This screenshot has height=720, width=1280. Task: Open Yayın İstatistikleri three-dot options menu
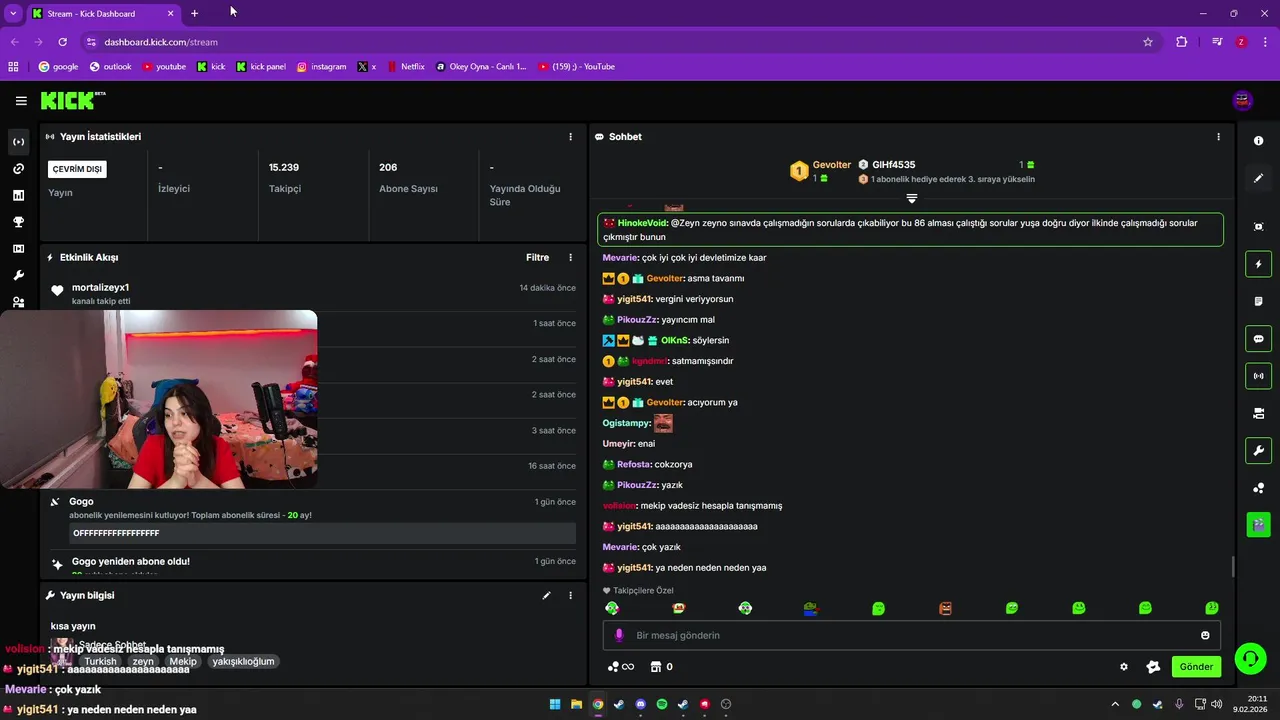[571, 137]
